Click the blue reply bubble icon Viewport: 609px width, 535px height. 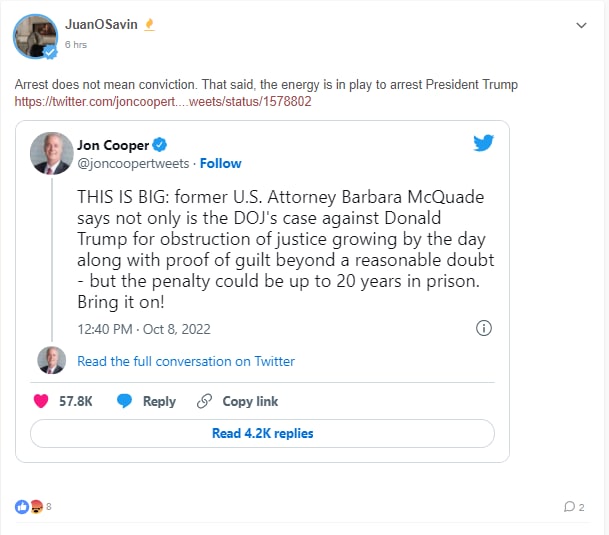[x=125, y=401]
